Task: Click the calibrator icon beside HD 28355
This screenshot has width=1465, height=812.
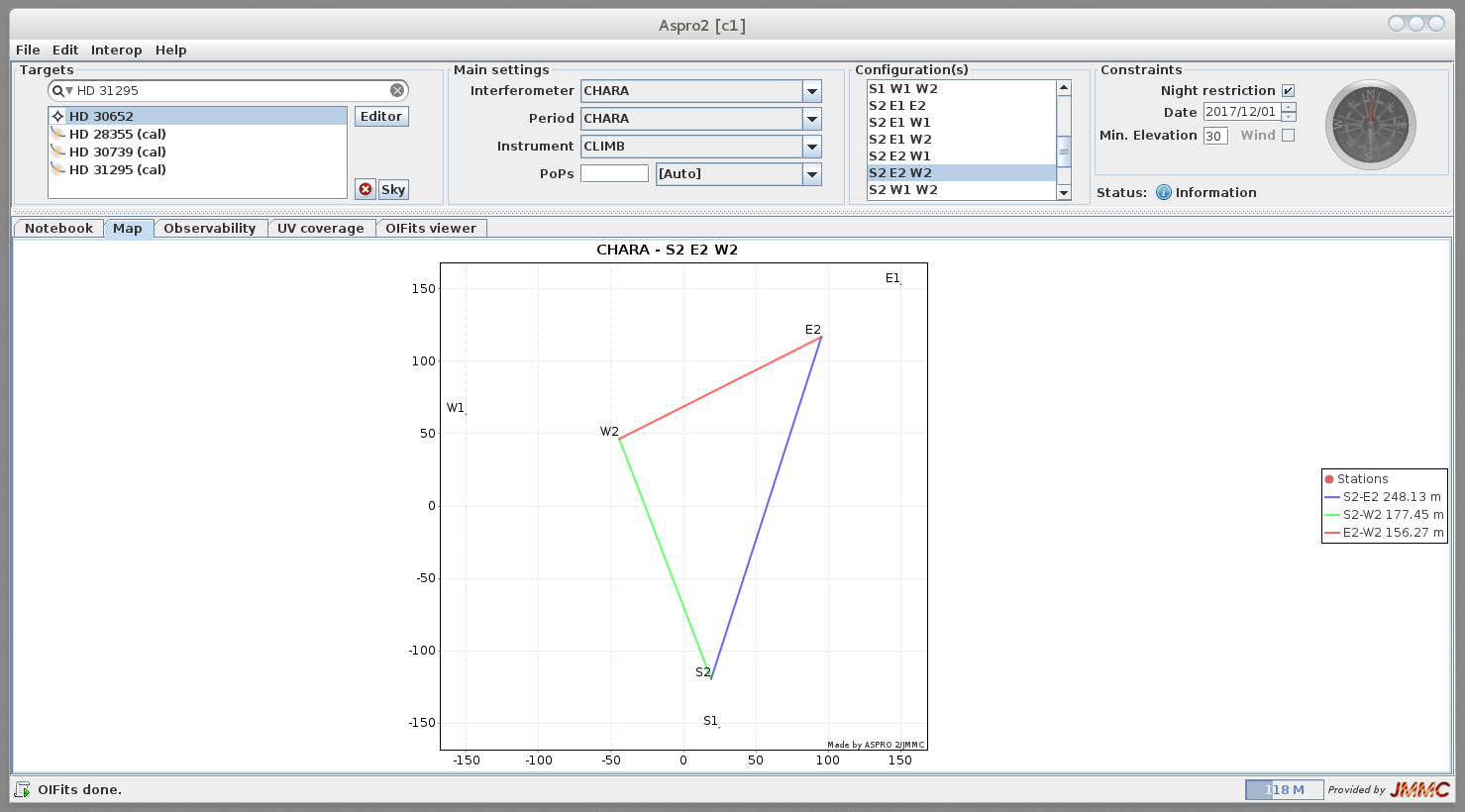Action: coord(58,134)
